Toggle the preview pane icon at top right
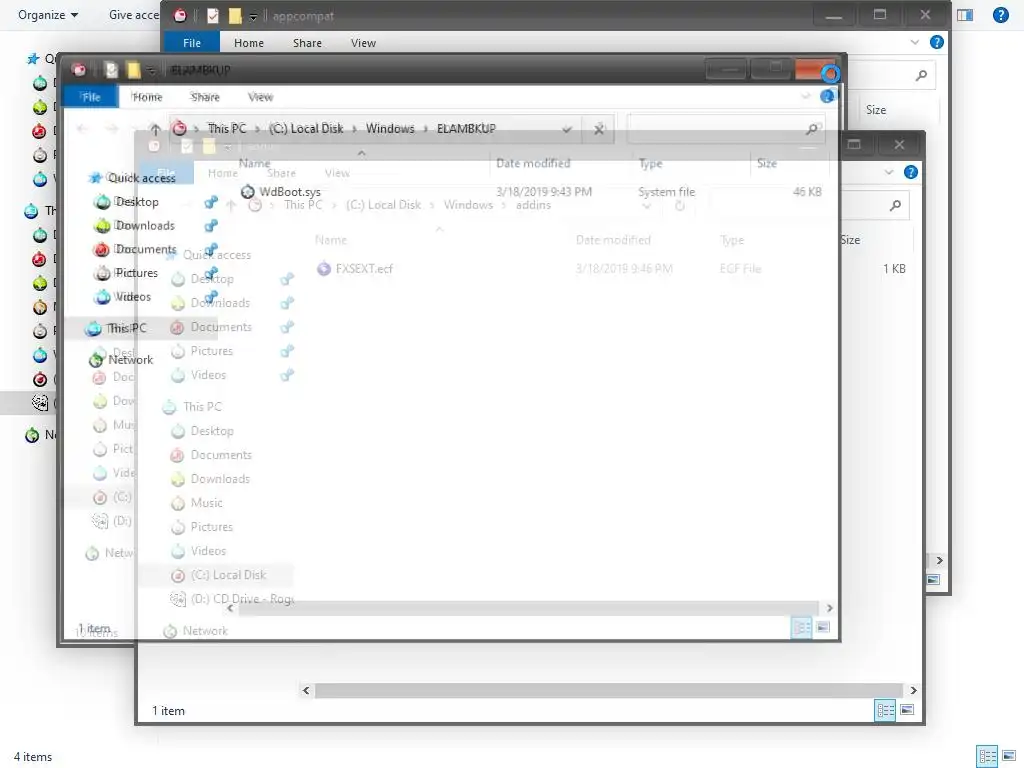 coord(965,14)
